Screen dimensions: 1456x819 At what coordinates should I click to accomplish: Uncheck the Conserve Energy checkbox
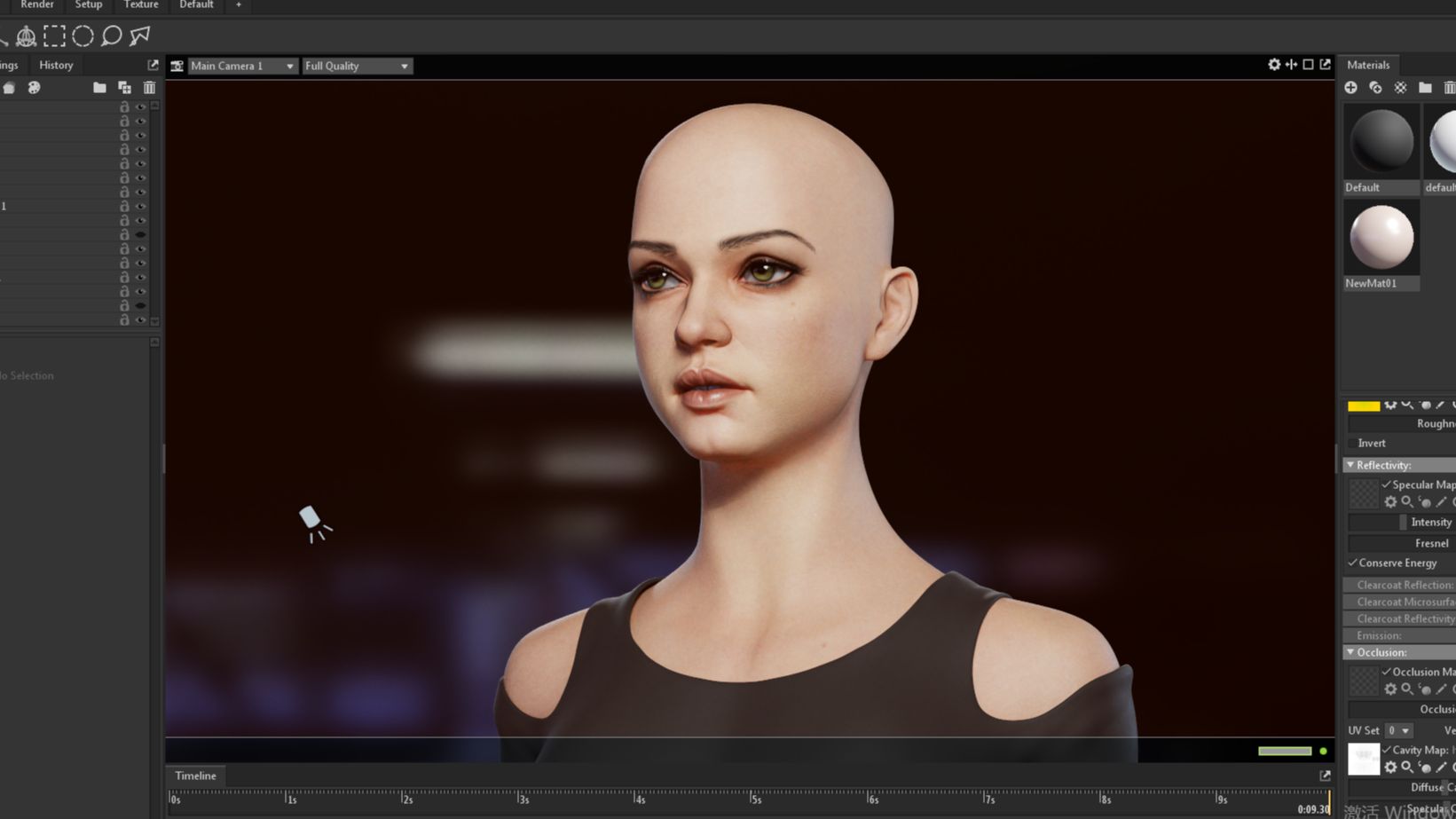coord(1353,563)
